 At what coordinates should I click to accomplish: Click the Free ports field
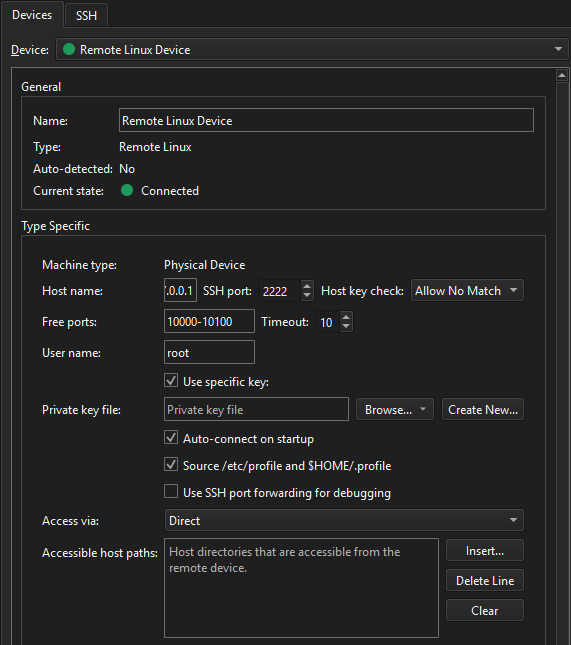pos(209,321)
